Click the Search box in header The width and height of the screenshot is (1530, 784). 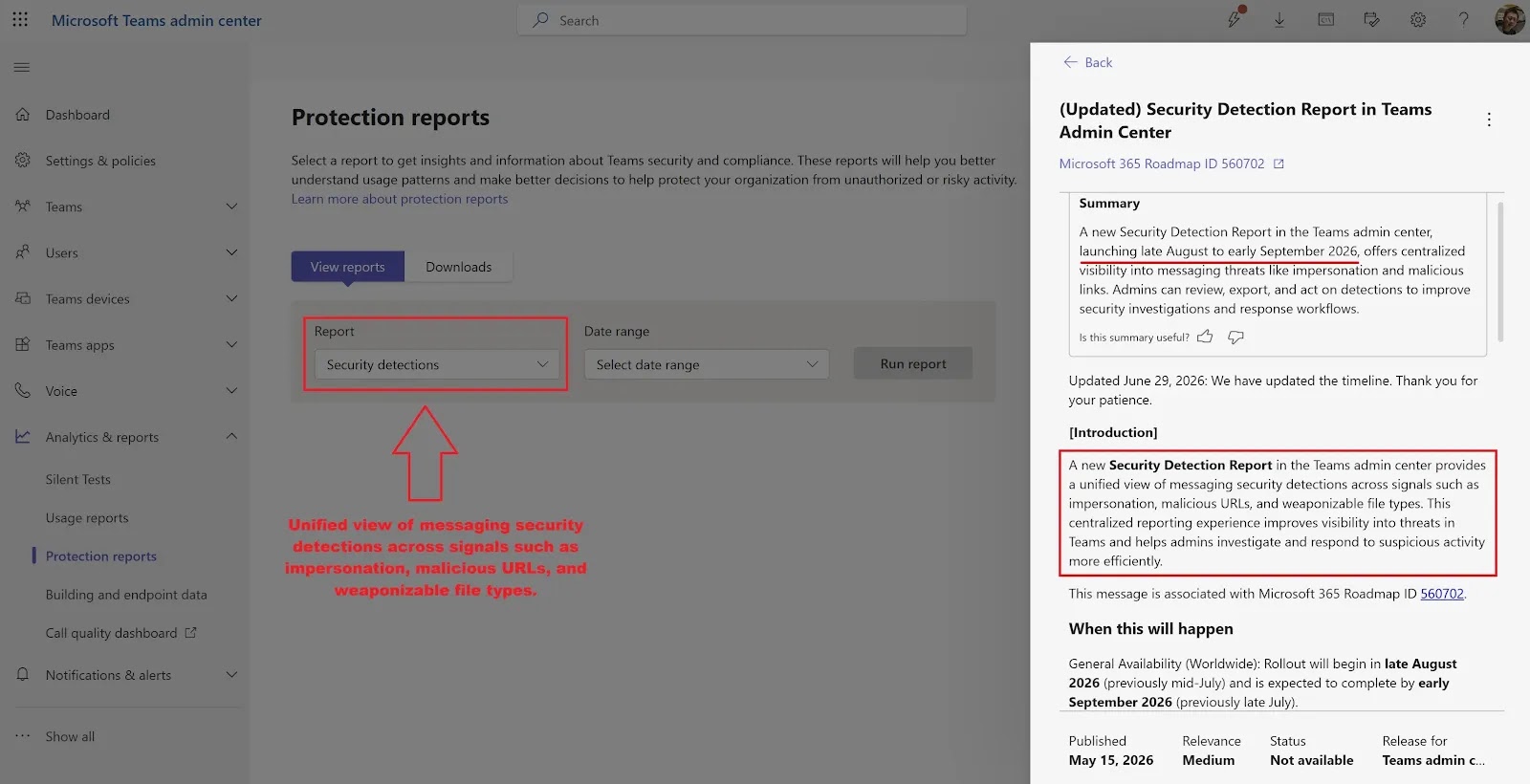pos(742,20)
